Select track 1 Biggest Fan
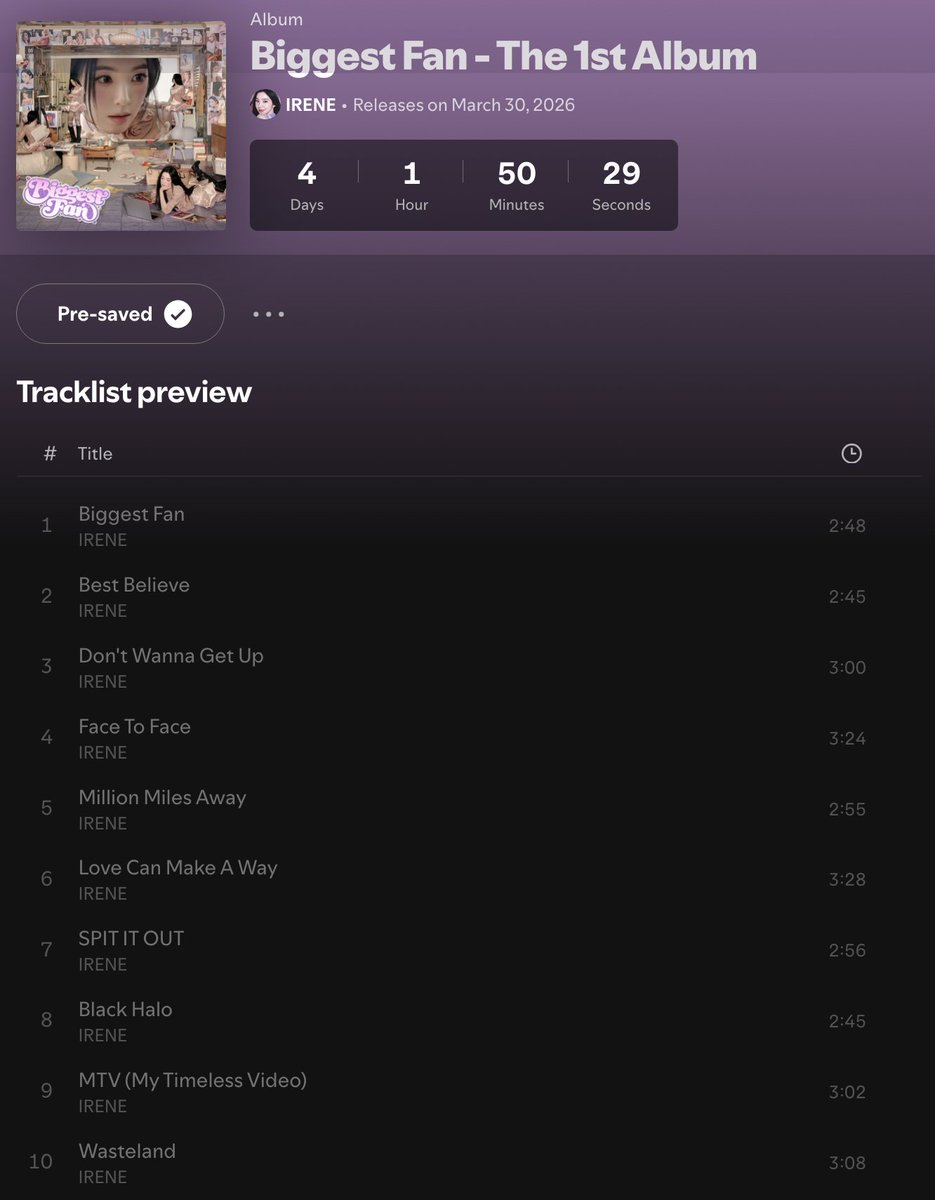This screenshot has height=1200, width=935. 469,526
